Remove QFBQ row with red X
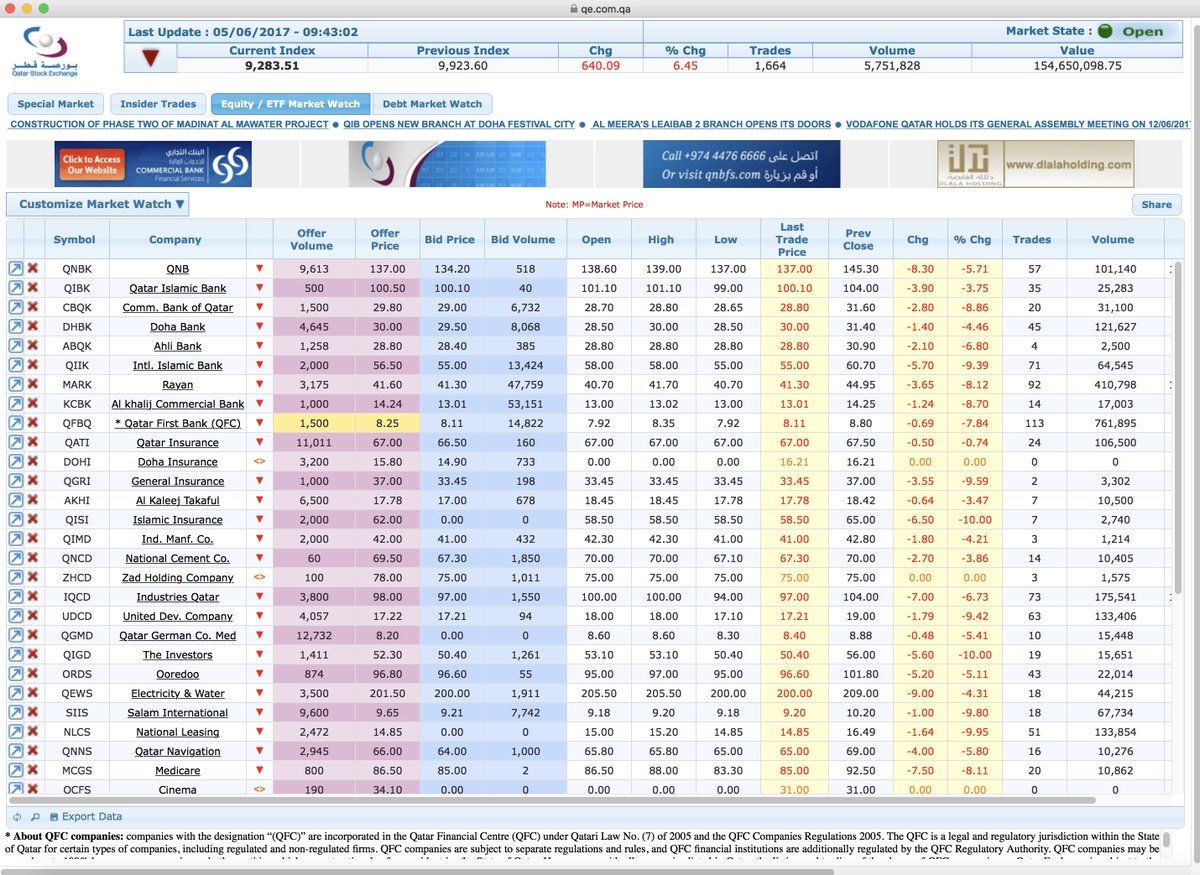Screen dimensions: 1200x875 pos(33,423)
